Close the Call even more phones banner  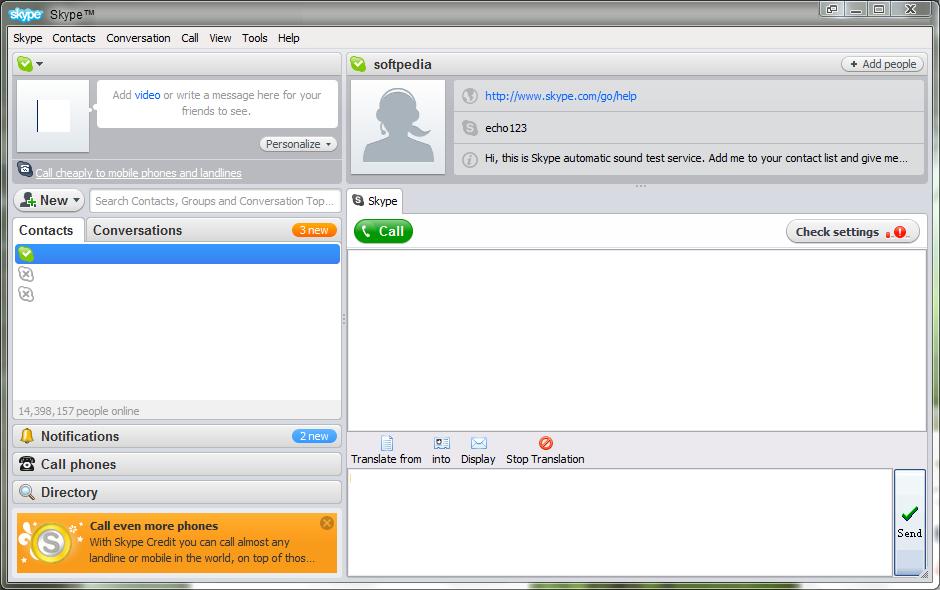pyautogui.click(x=327, y=523)
